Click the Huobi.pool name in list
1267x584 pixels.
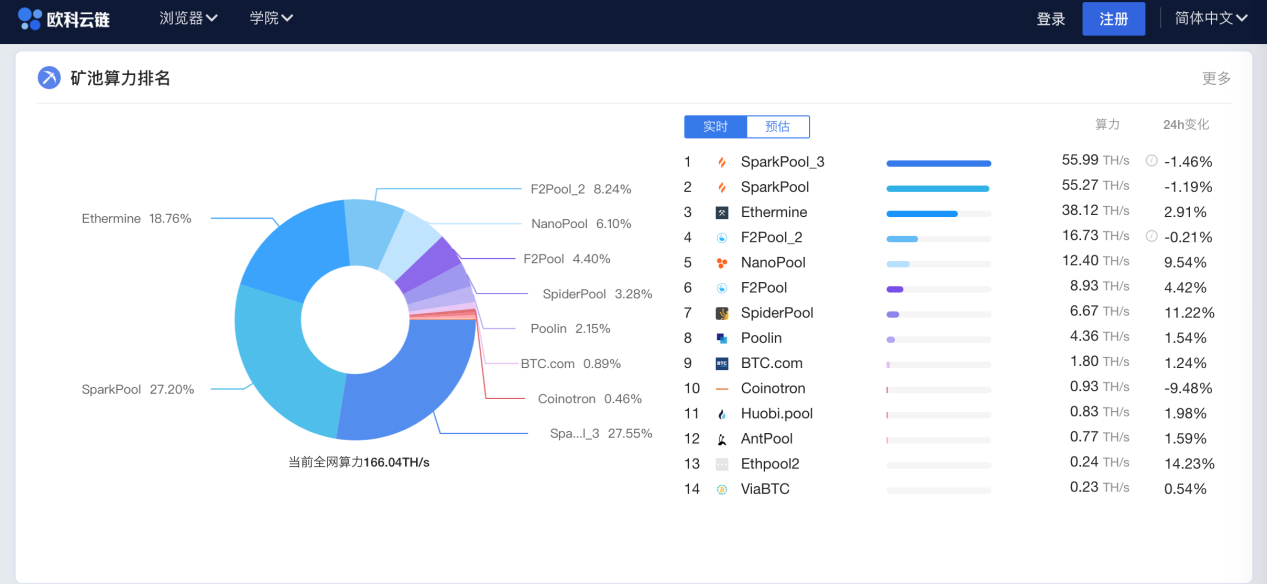777,414
